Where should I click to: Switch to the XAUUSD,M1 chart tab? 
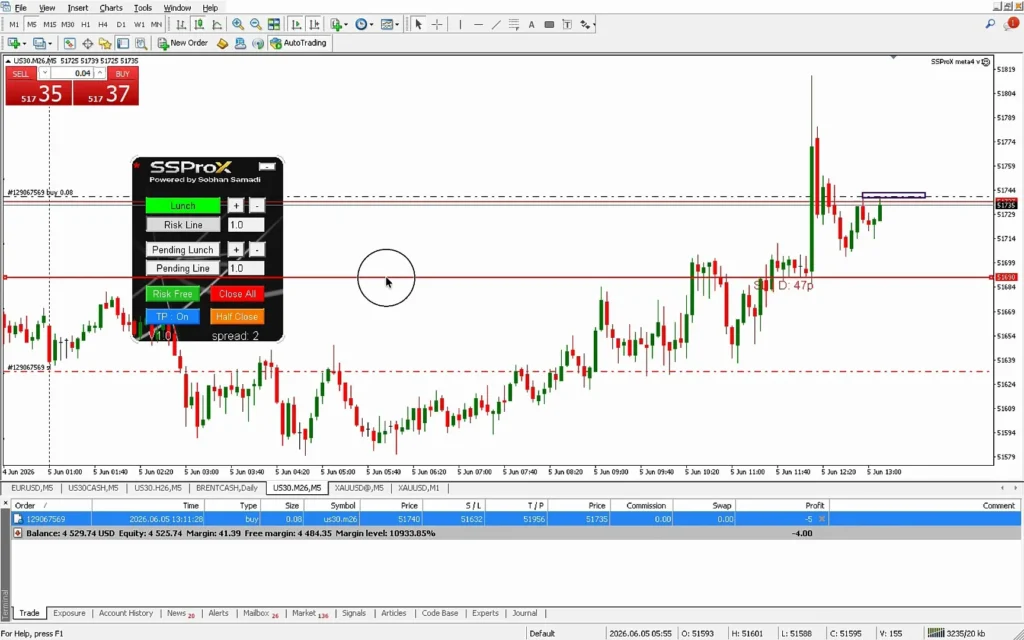419,488
